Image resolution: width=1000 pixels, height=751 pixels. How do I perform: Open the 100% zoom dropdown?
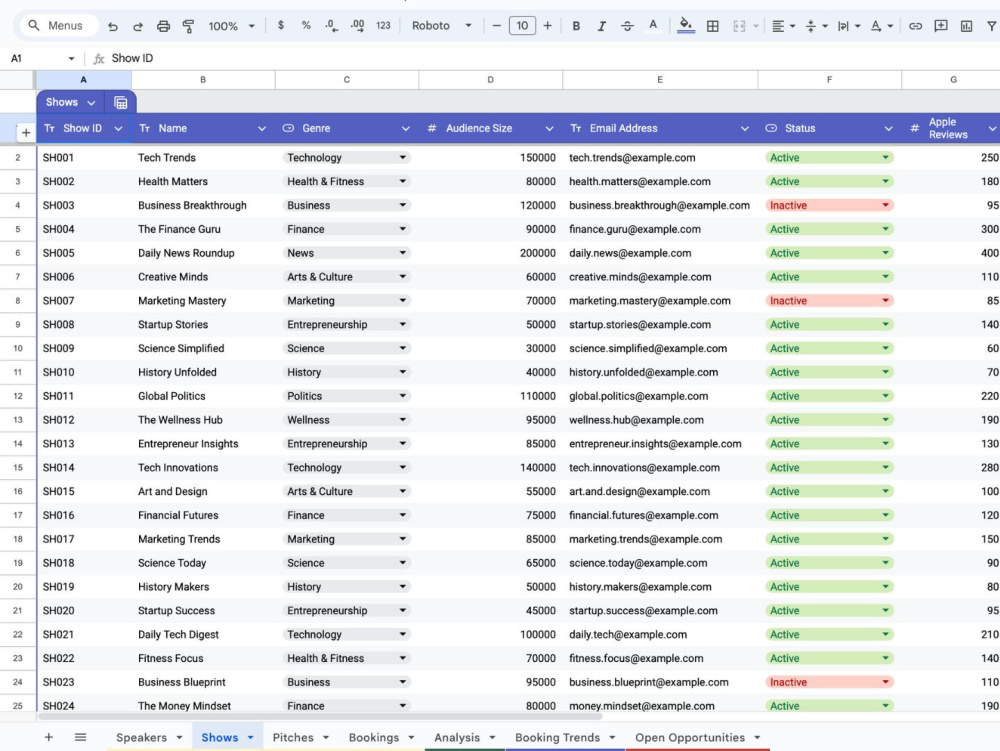coord(232,26)
